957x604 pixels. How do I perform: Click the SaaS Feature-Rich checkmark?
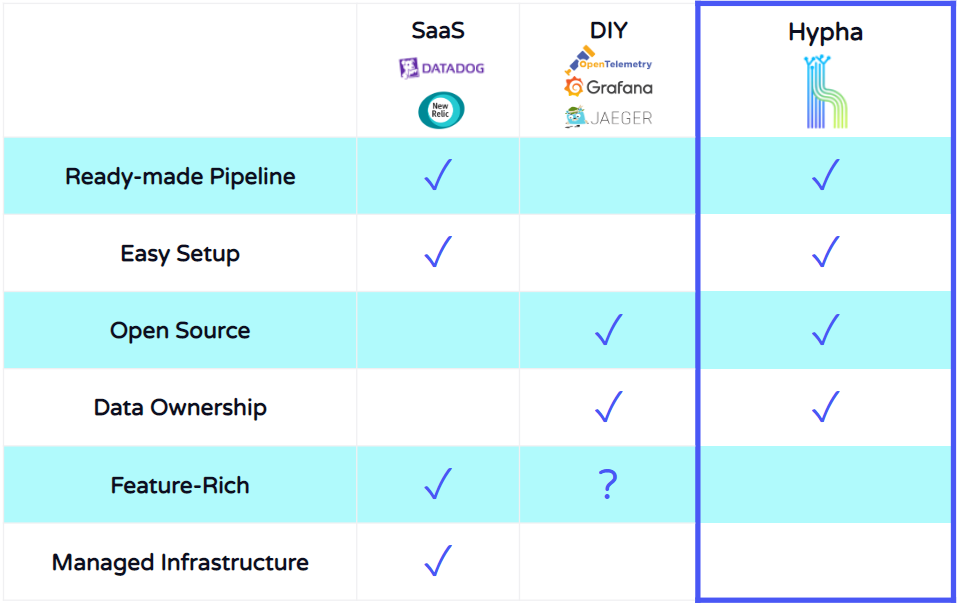click(438, 483)
